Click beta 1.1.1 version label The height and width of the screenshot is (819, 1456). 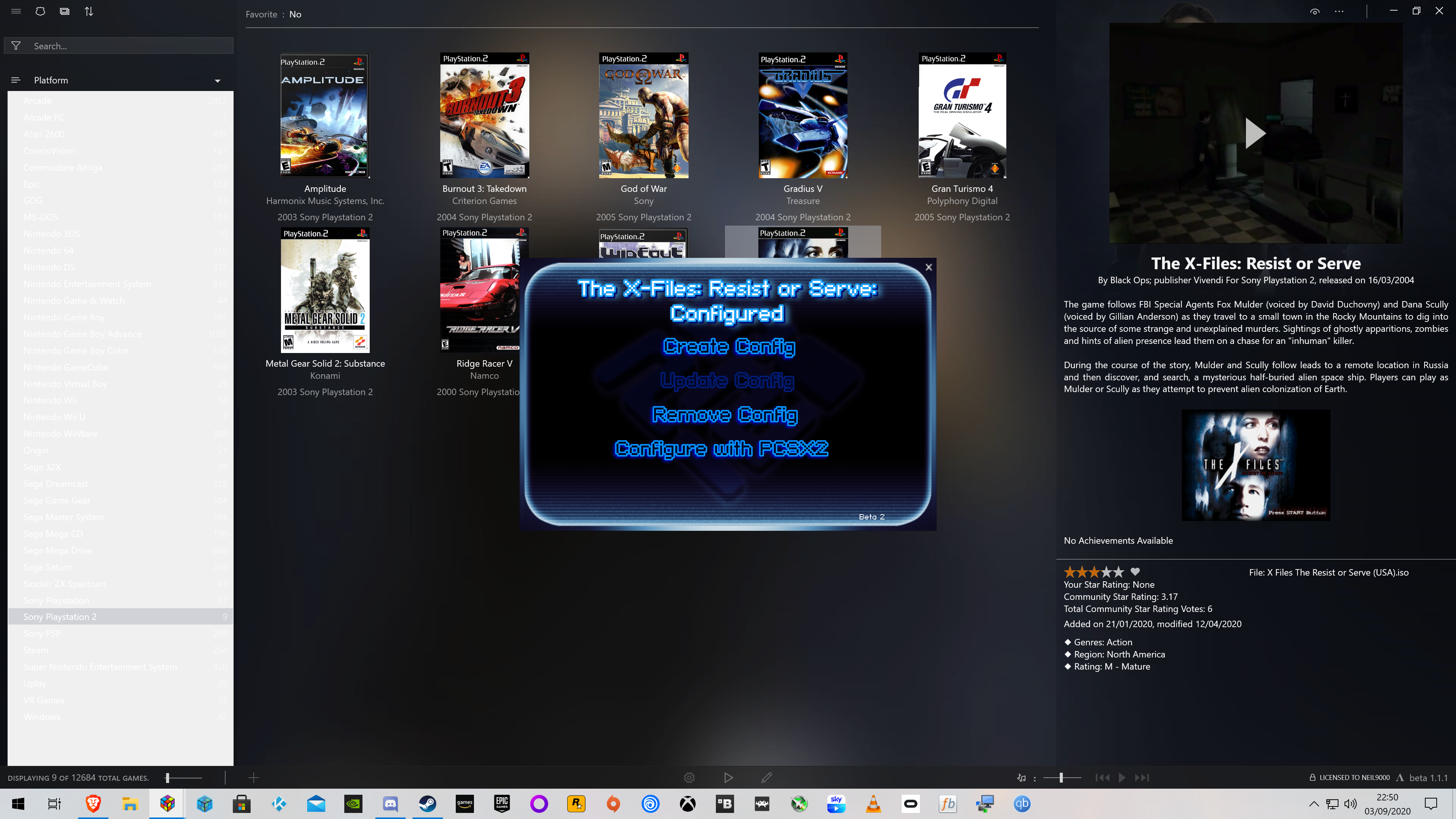1428,778
